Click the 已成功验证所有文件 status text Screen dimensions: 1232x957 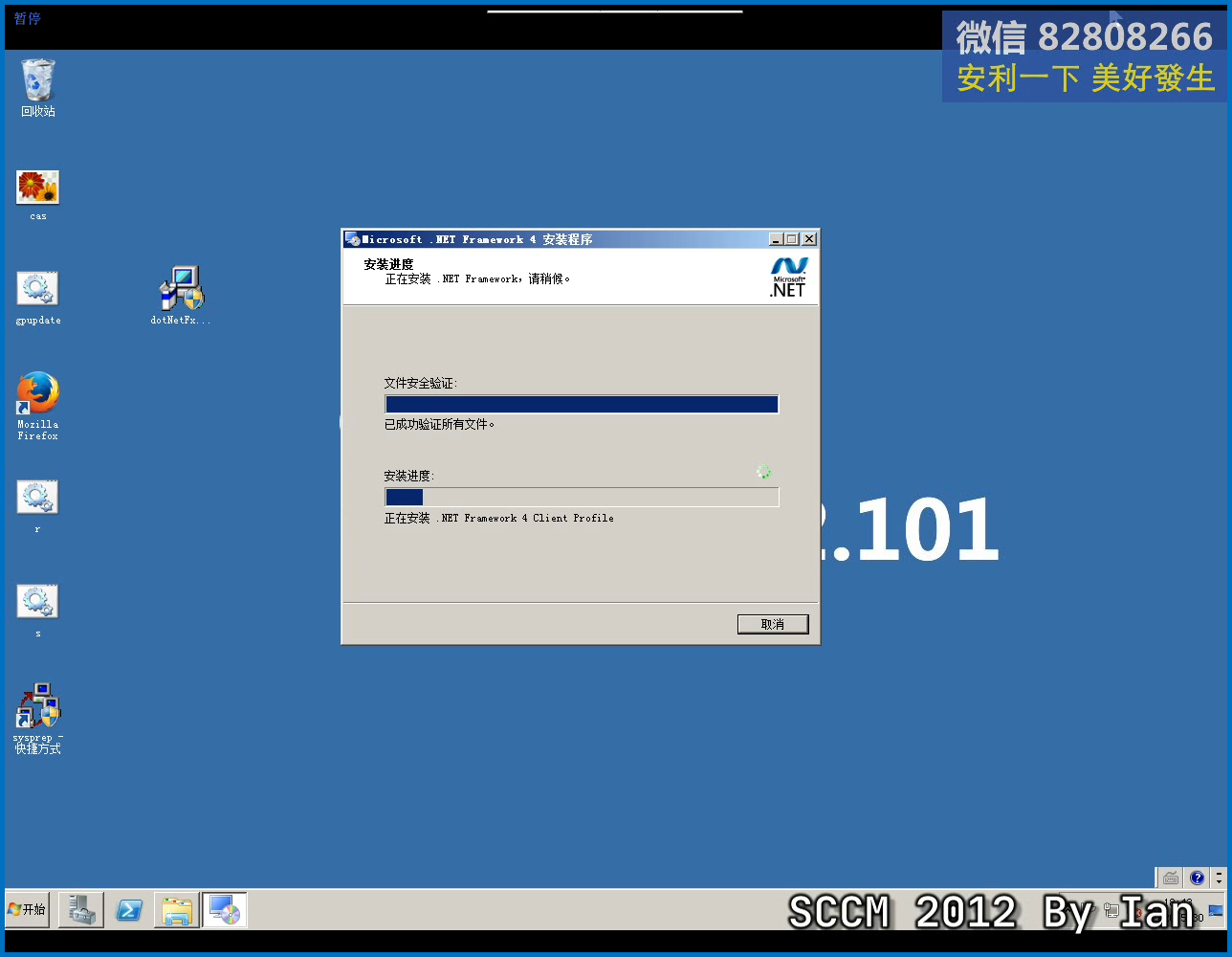pos(440,425)
